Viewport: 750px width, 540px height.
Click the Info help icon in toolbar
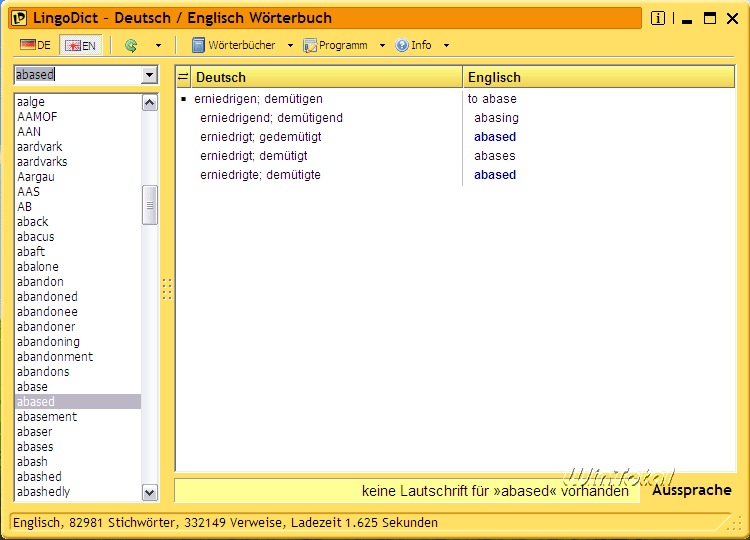(x=402, y=45)
